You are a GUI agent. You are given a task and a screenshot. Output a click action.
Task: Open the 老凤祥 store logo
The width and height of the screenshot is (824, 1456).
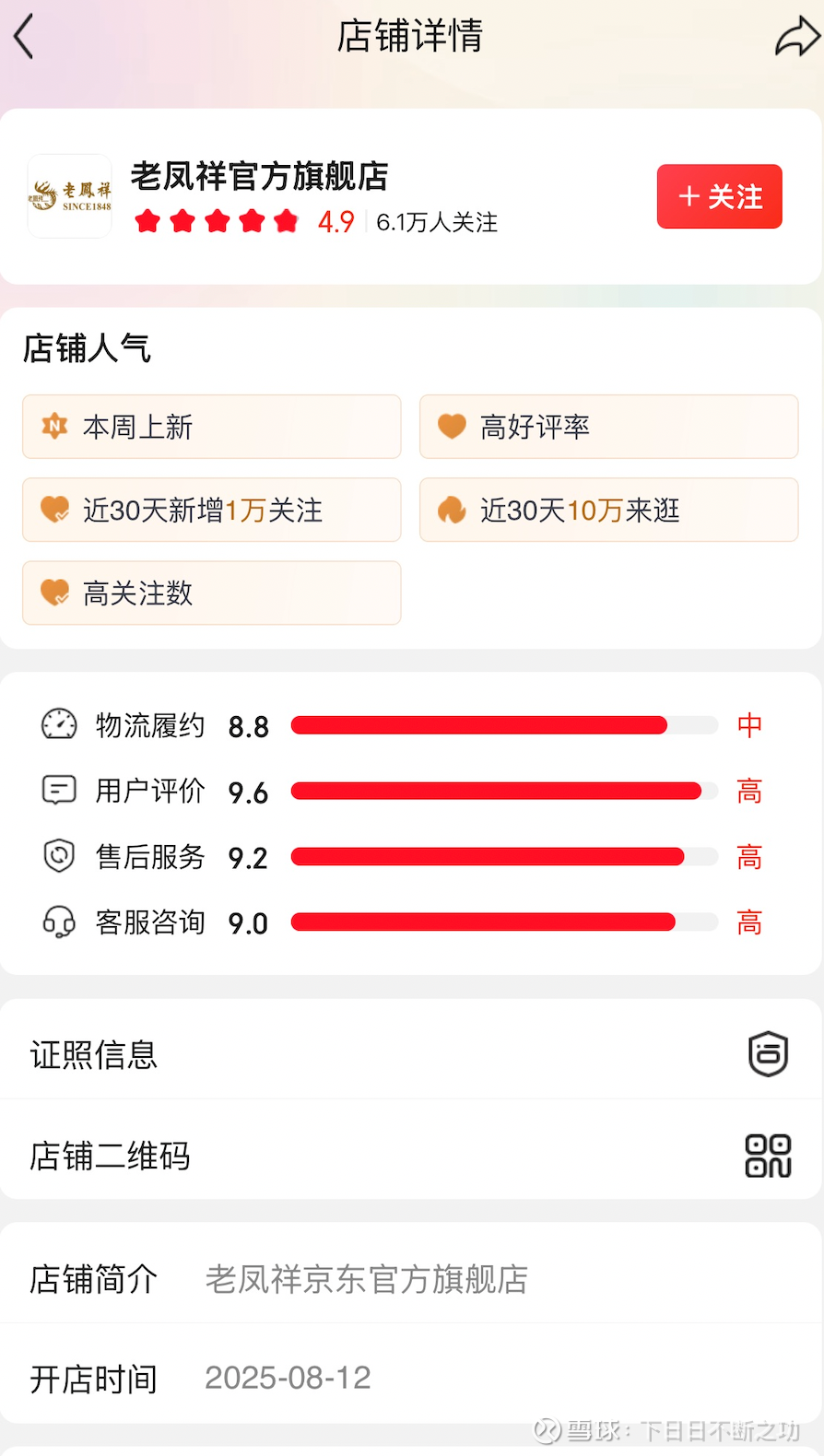coord(70,196)
